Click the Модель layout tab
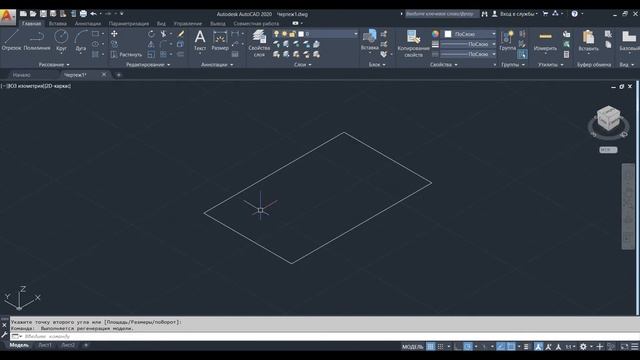The image size is (640, 360). coord(19,345)
